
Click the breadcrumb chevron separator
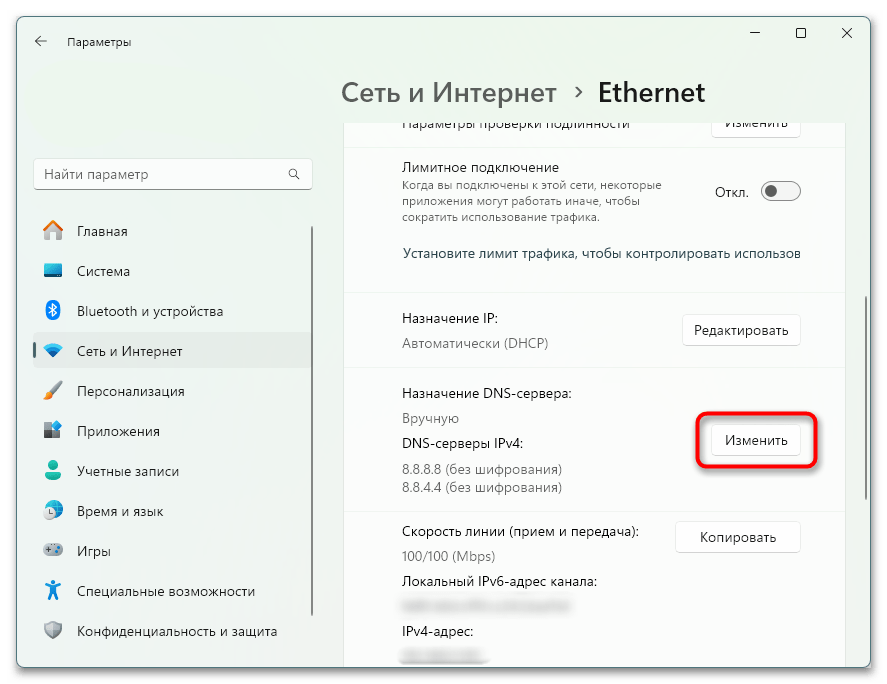click(x=578, y=92)
